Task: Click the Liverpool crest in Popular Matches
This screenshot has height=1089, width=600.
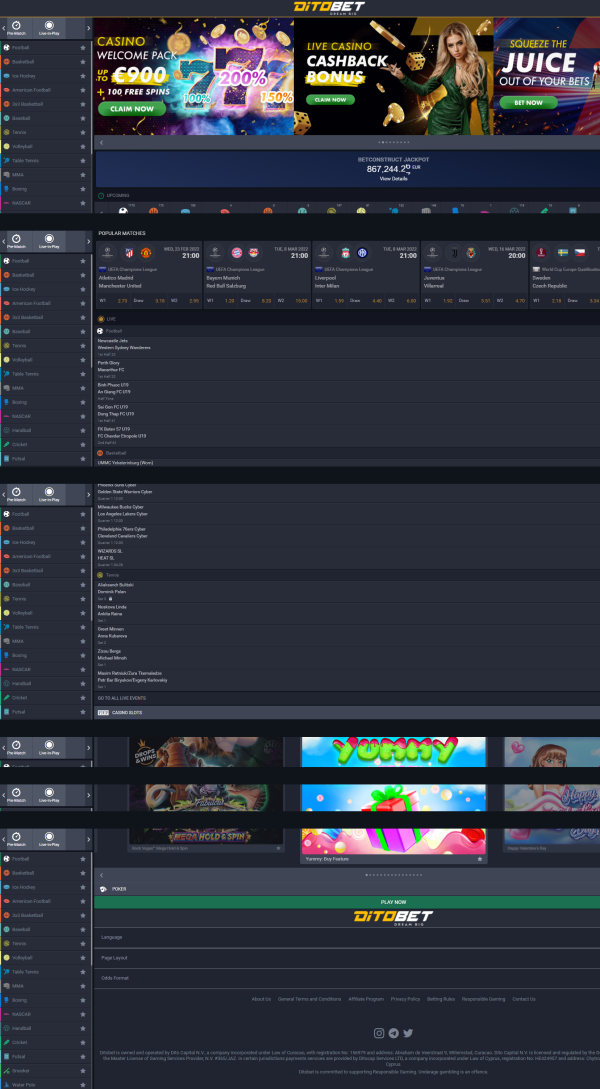Action: coord(345,253)
